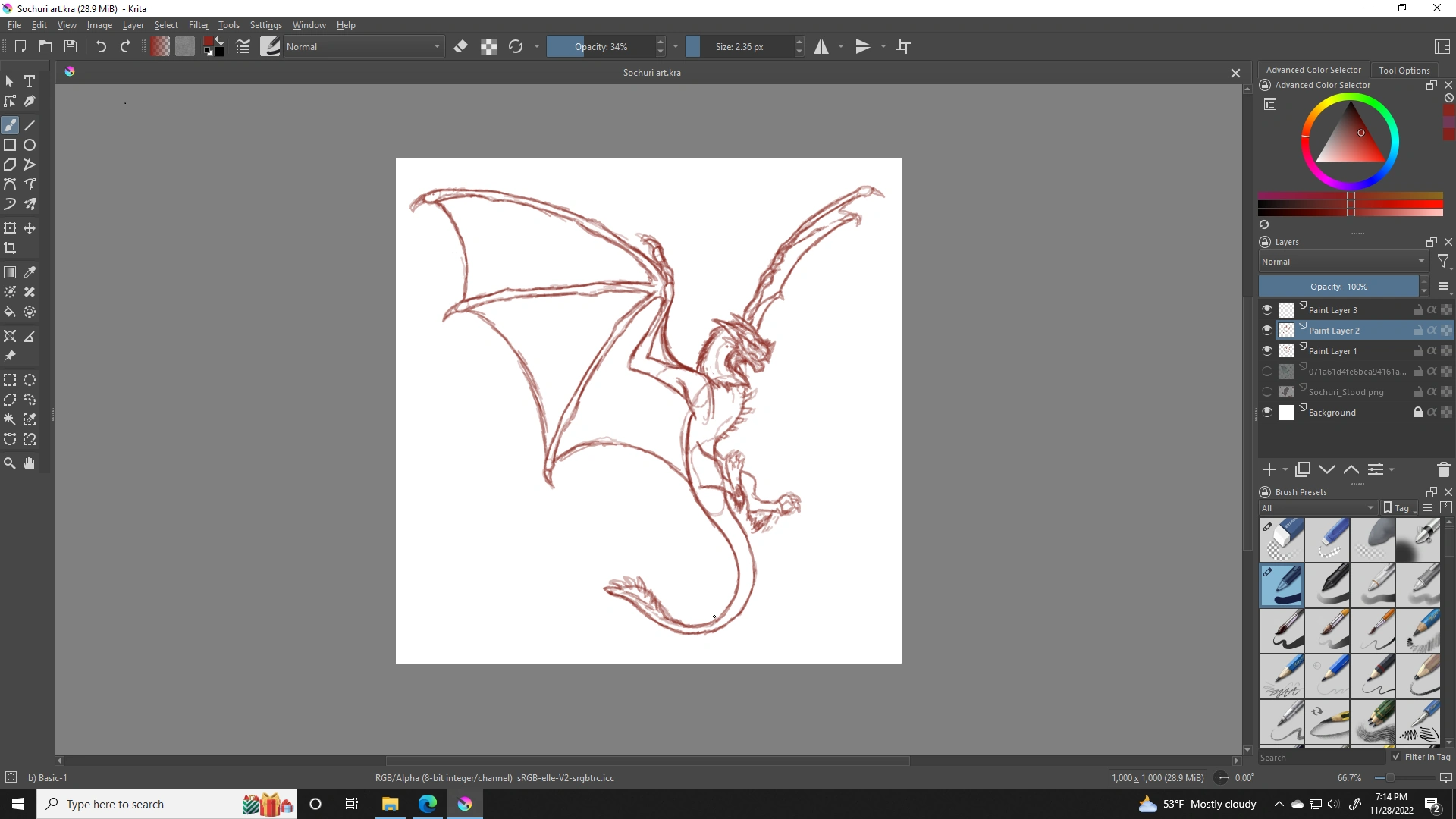Screen dimensions: 1456x819
Task: Hide the Background layer
Action: pos(1267,412)
